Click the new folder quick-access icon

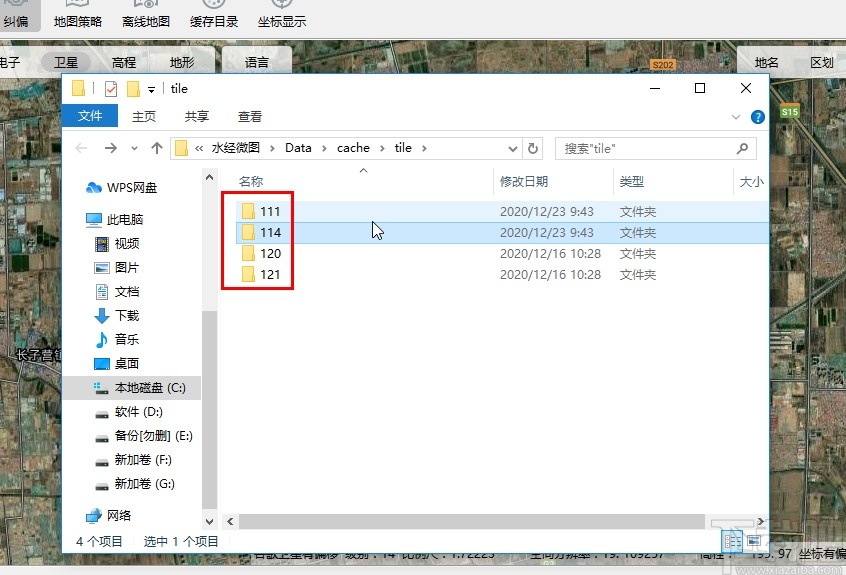tap(133, 88)
